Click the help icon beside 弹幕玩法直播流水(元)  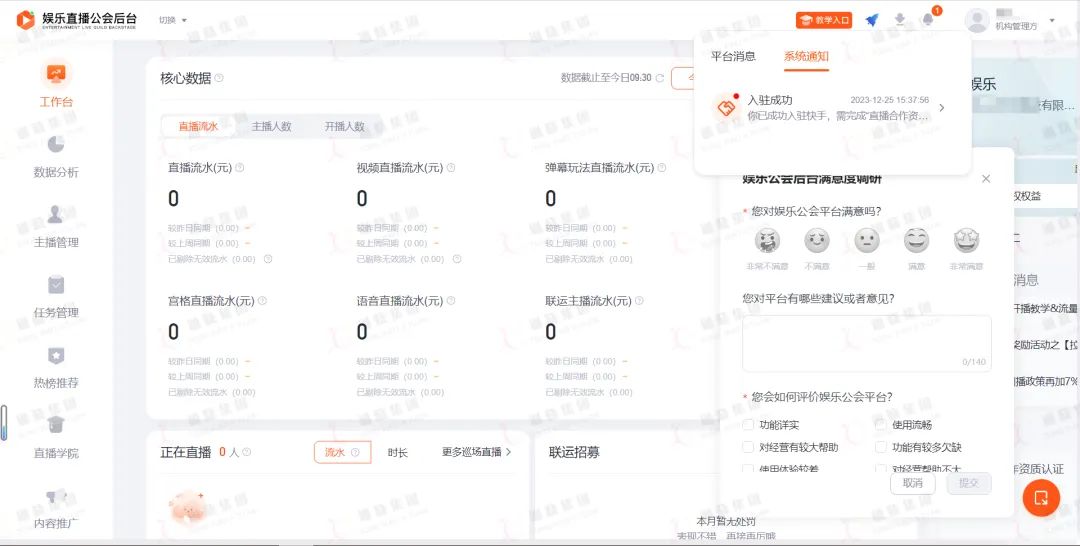coord(662,167)
